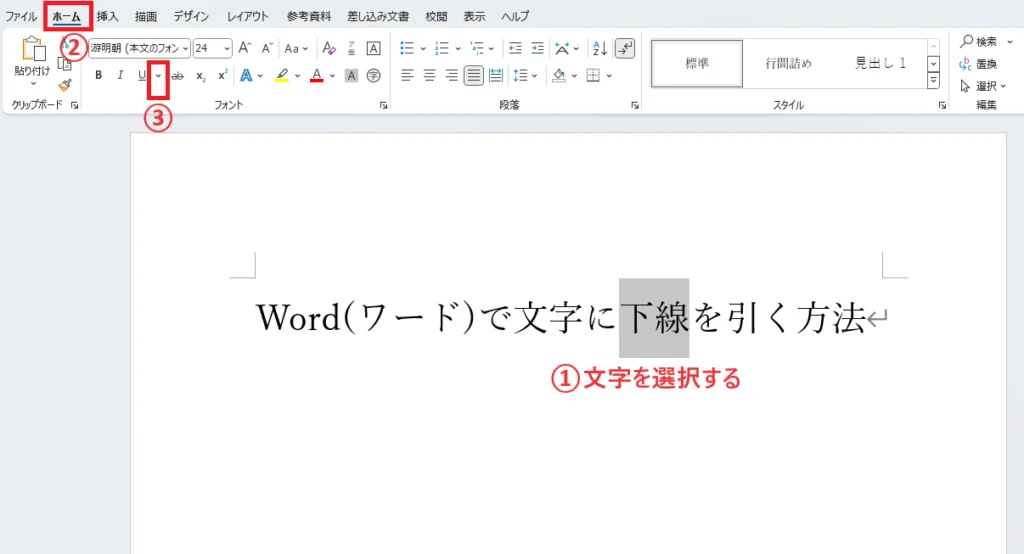
Task: Toggle show paragraph marks button
Action: click(x=625, y=48)
